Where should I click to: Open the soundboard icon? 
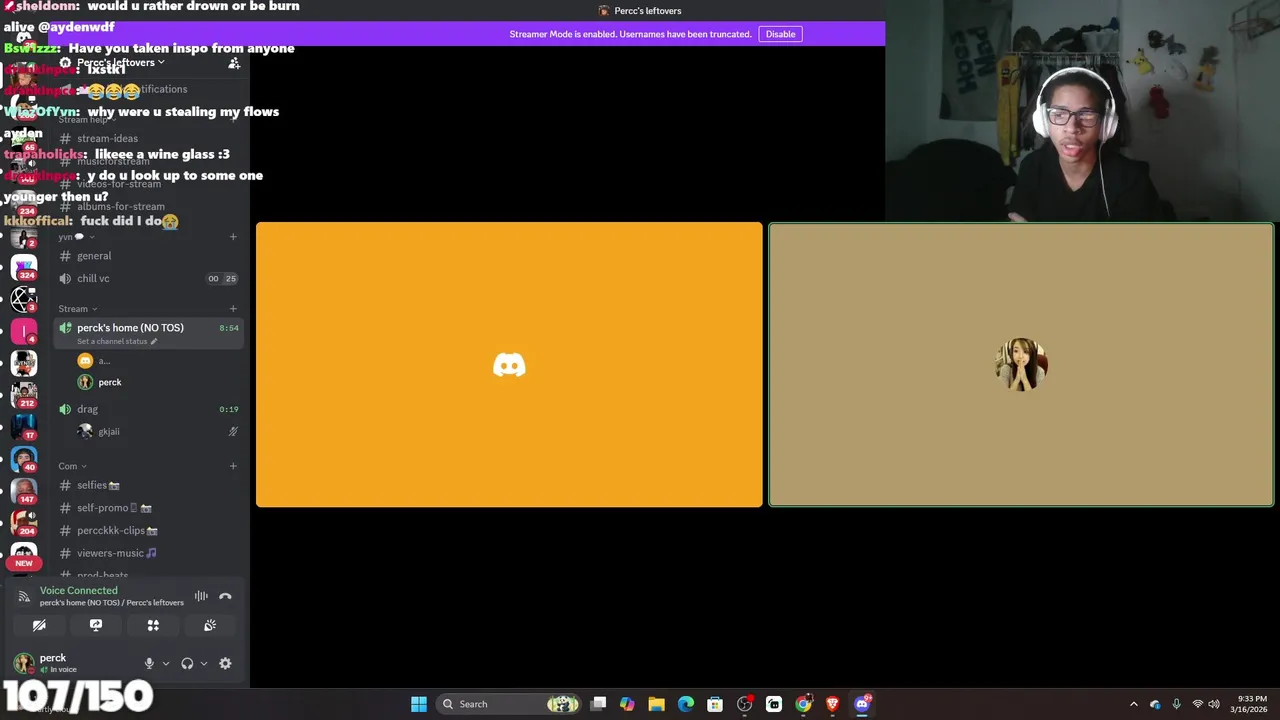pos(210,625)
